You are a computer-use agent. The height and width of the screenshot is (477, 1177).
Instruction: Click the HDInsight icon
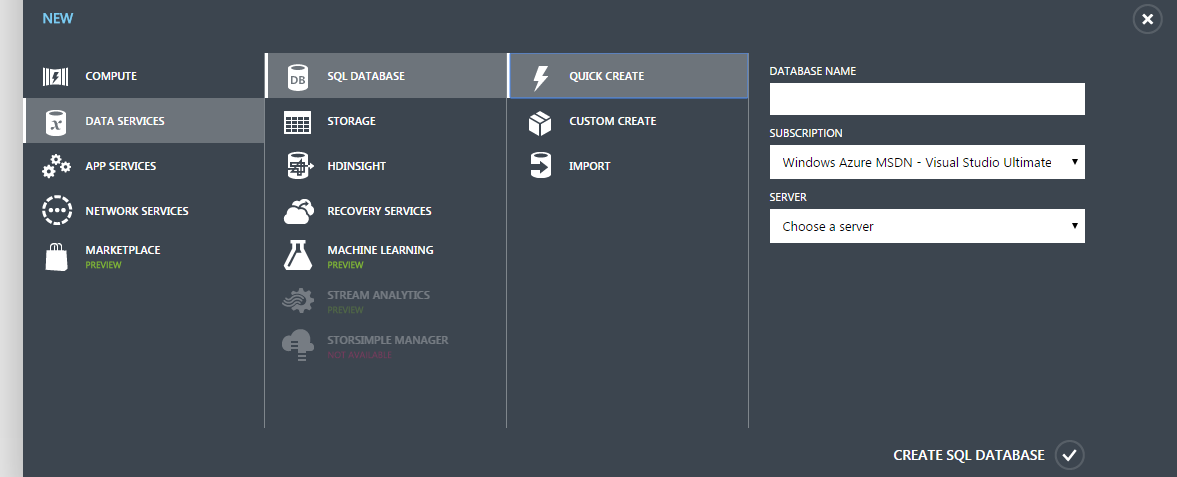298,166
